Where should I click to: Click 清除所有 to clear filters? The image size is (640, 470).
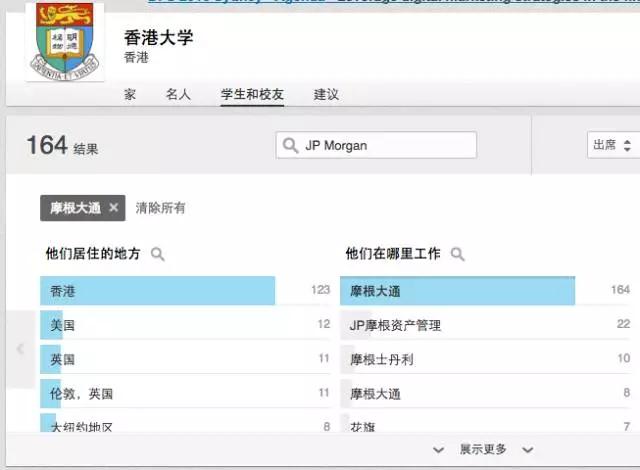point(160,208)
